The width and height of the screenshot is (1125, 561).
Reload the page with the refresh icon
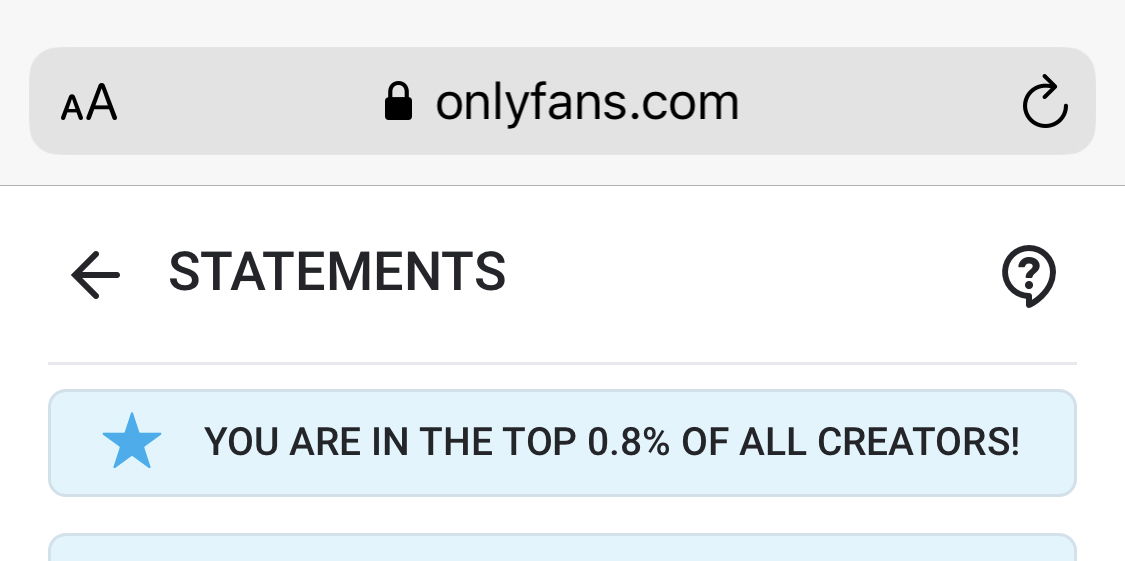(x=1045, y=102)
